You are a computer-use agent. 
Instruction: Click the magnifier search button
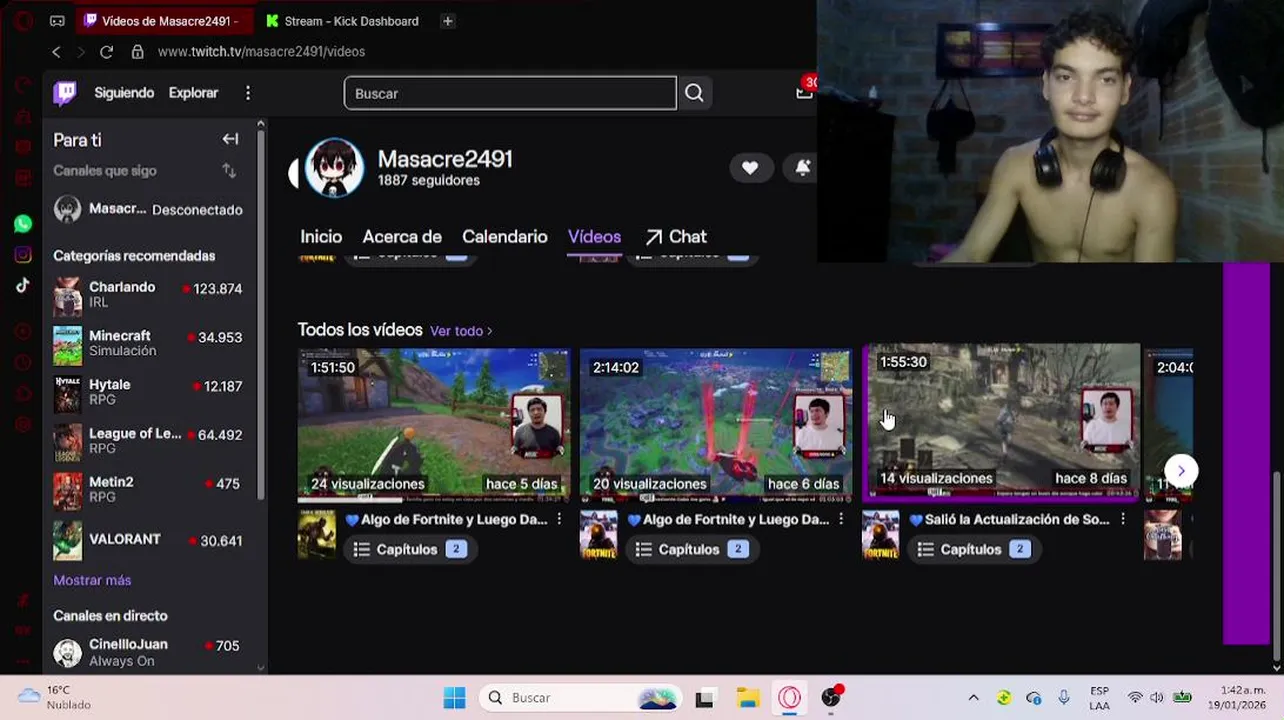point(694,93)
